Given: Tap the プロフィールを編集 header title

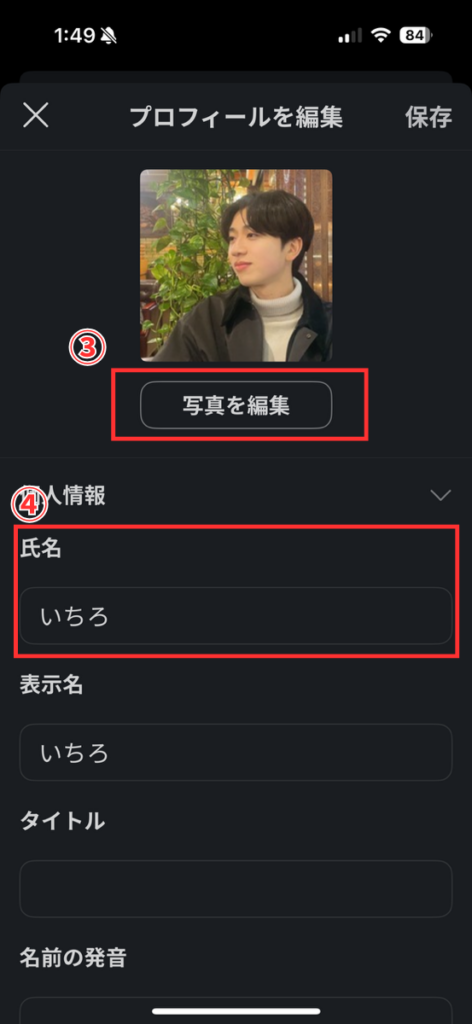Looking at the screenshot, I should pos(236,117).
